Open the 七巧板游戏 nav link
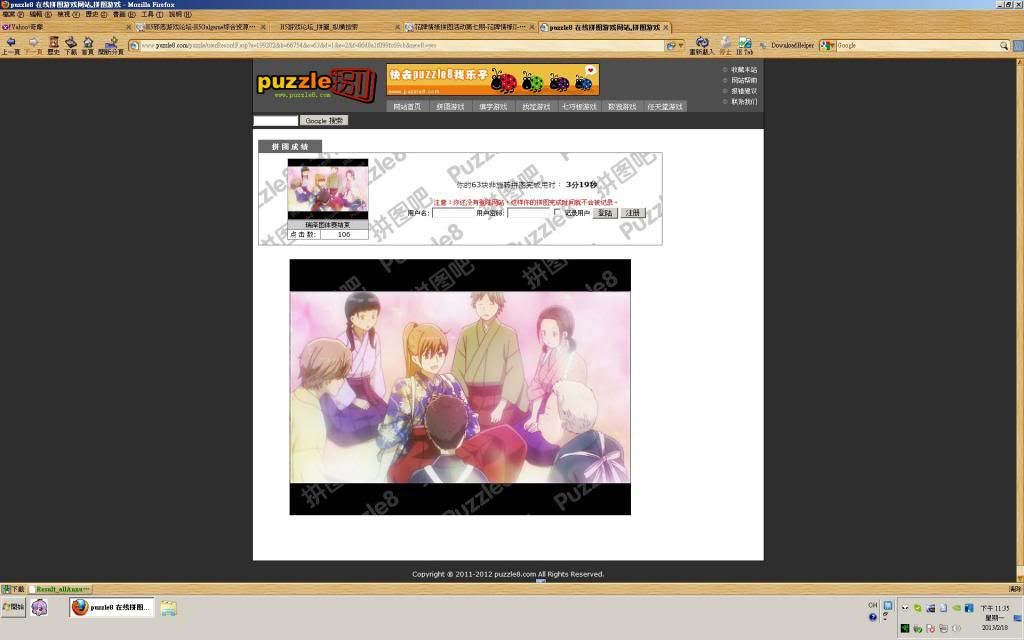Screen dimensions: 1024x640 579,106
